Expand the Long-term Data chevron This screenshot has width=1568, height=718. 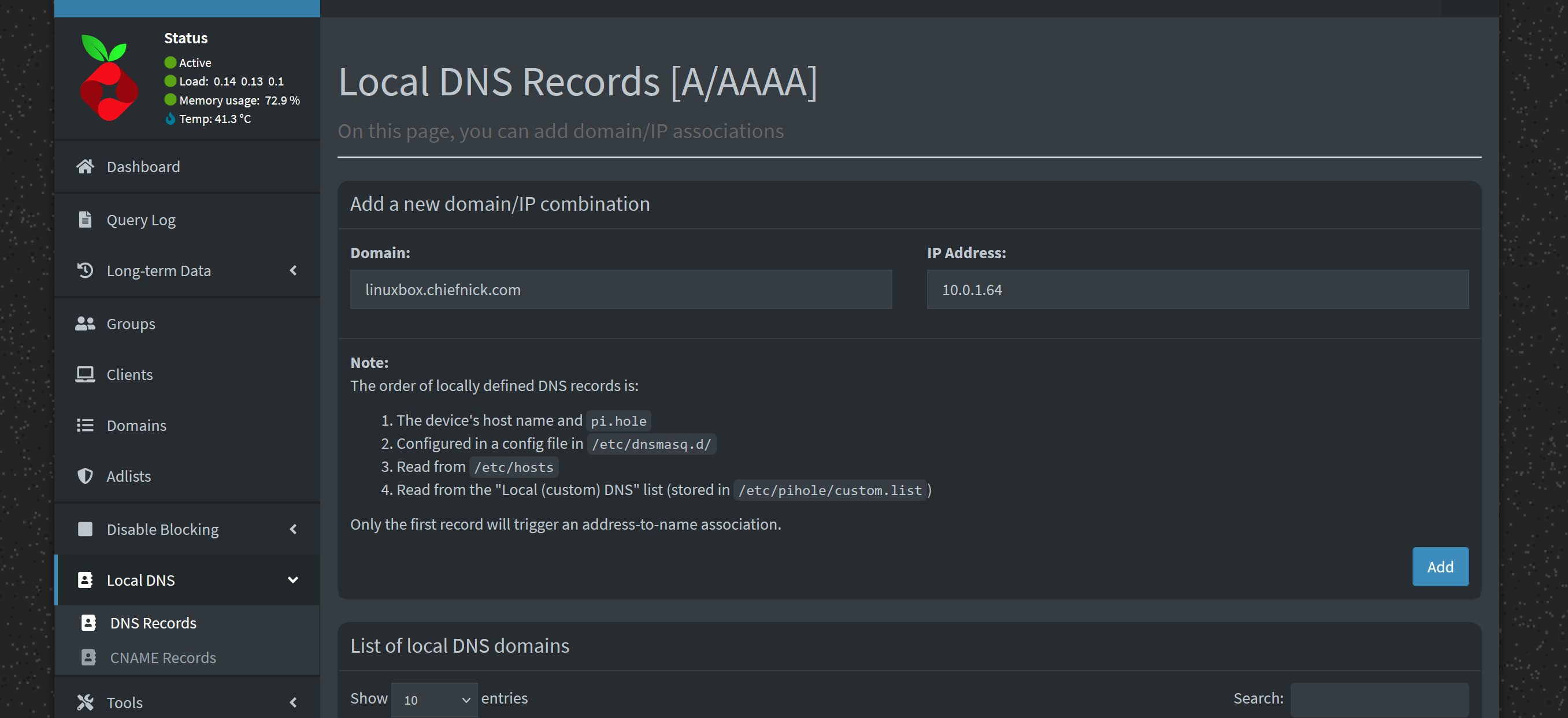(294, 270)
